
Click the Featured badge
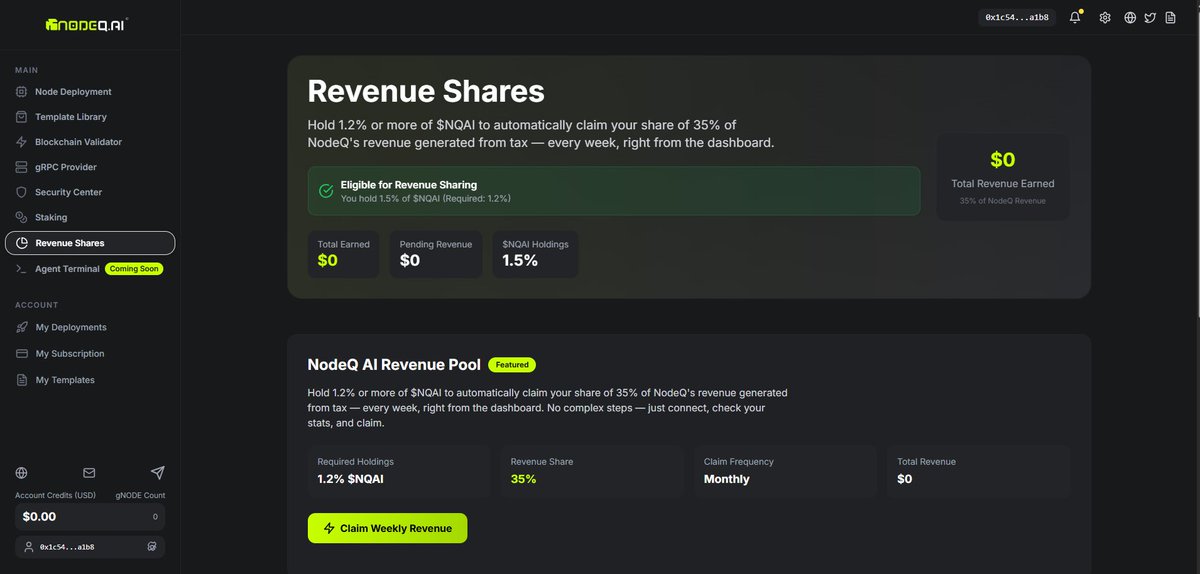(x=512, y=365)
